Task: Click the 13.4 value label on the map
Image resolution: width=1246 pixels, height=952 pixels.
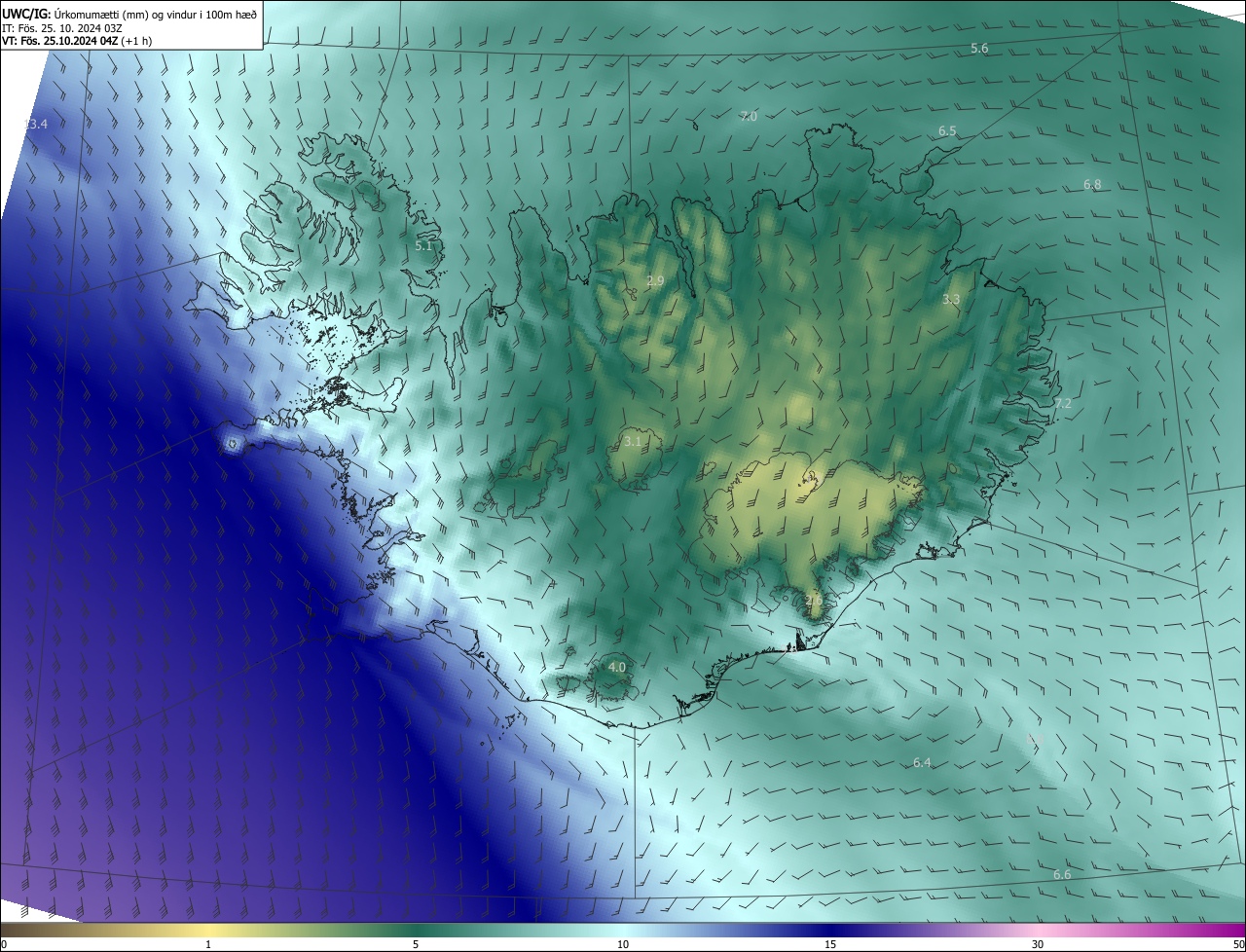Action: (x=36, y=125)
